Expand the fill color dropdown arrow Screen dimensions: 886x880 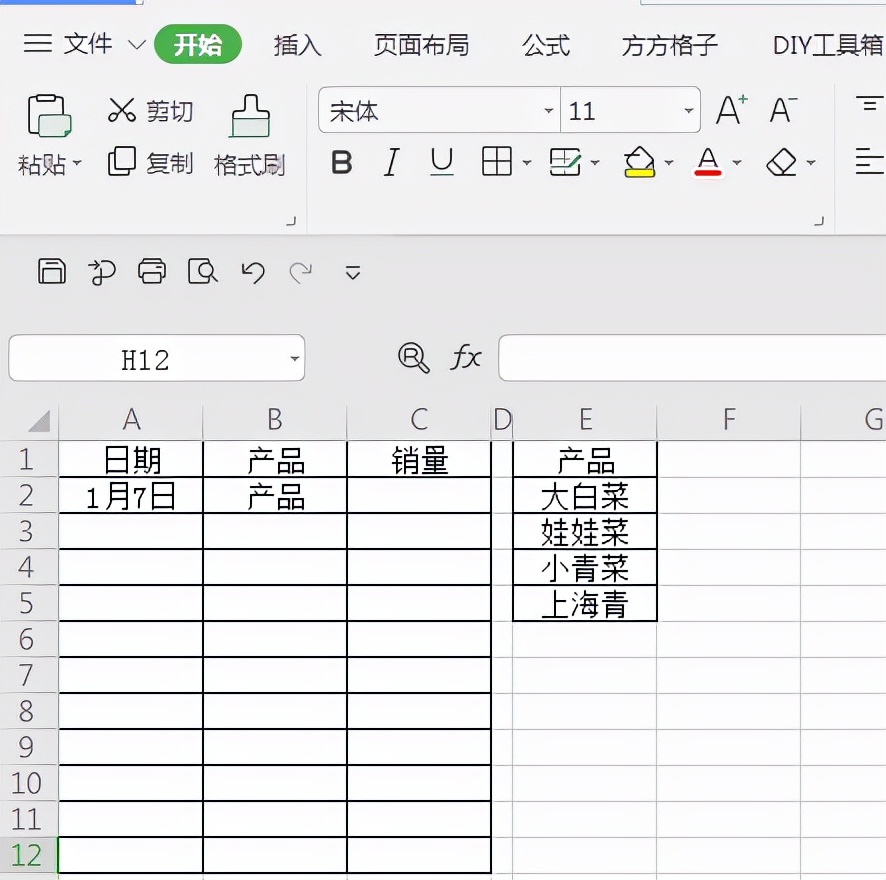[x=669, y=163]
